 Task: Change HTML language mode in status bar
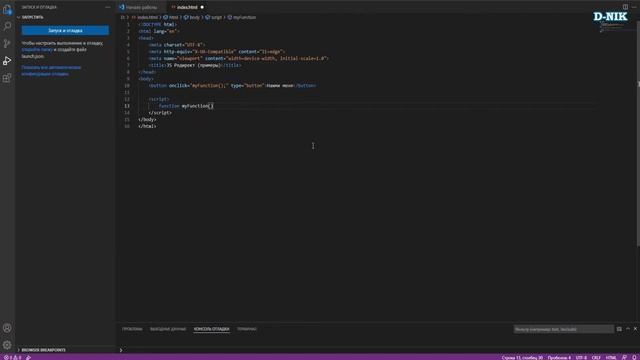point(611,358)
